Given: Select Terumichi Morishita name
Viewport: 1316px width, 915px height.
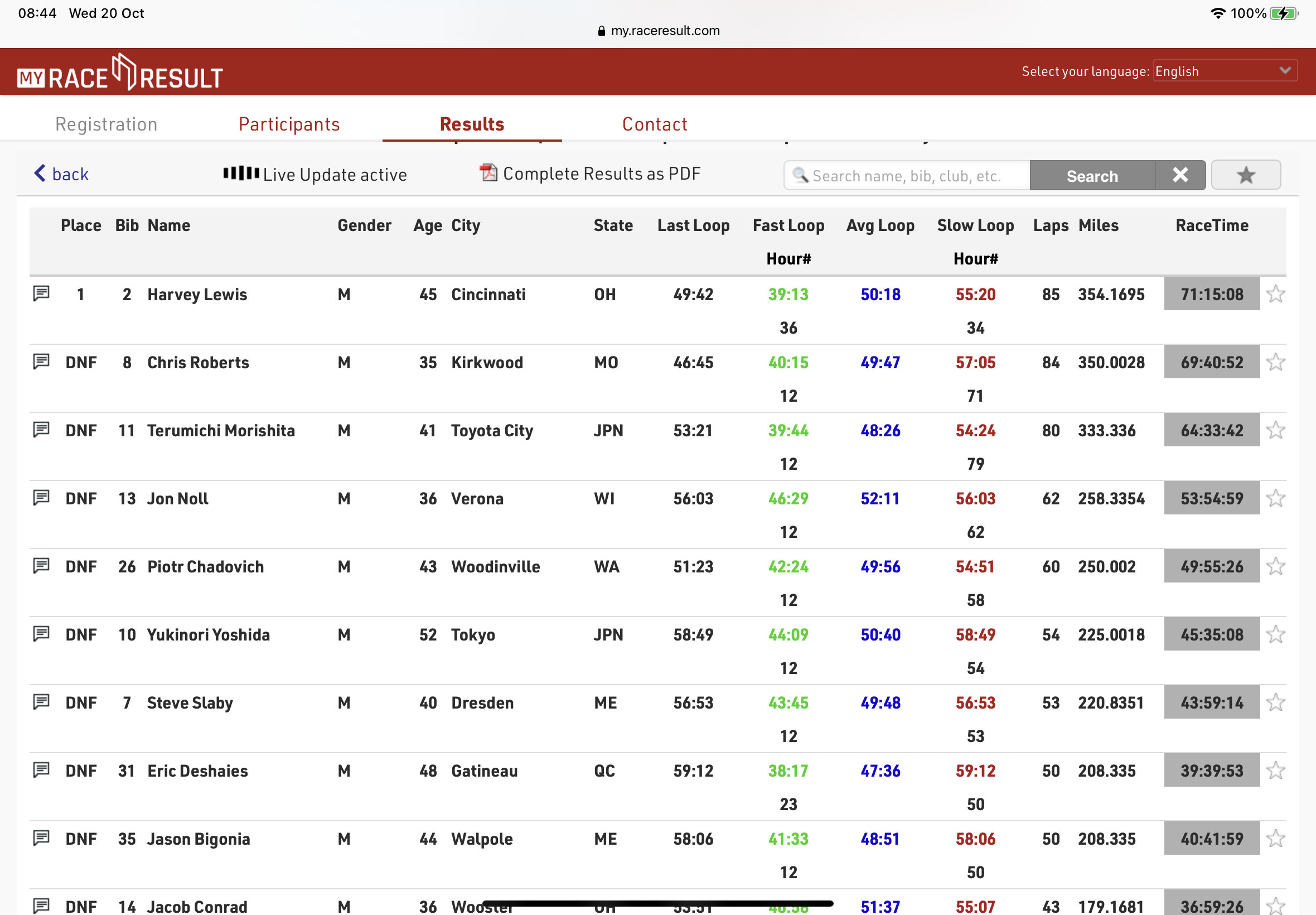Looking at the screenshot, I should [x=221, y=431].
